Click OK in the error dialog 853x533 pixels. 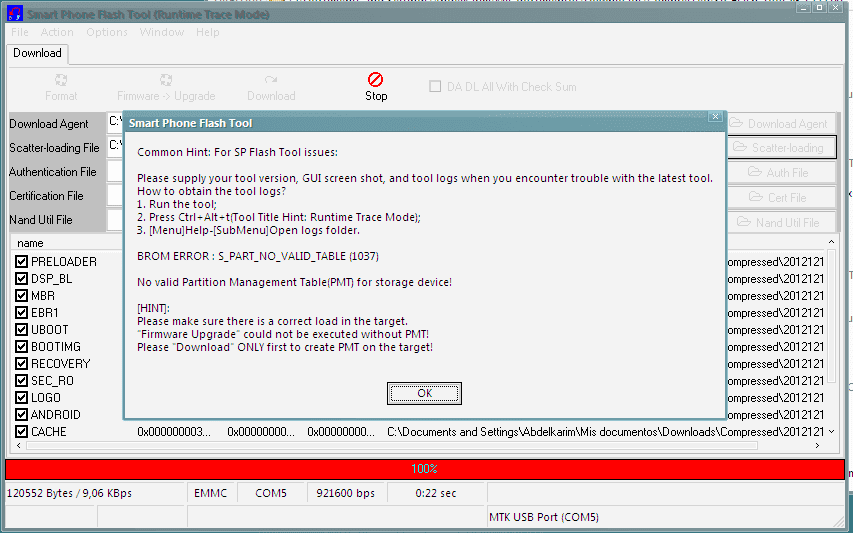coord(424,393)
